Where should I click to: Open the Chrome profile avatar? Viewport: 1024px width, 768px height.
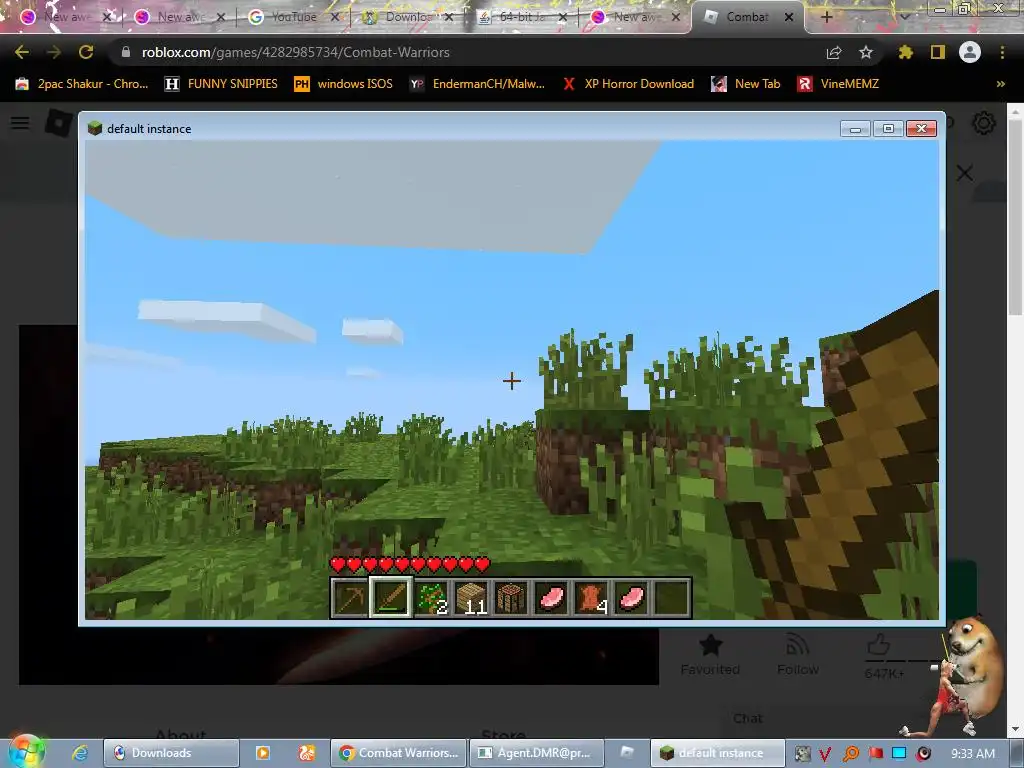(x=970, y=52)
